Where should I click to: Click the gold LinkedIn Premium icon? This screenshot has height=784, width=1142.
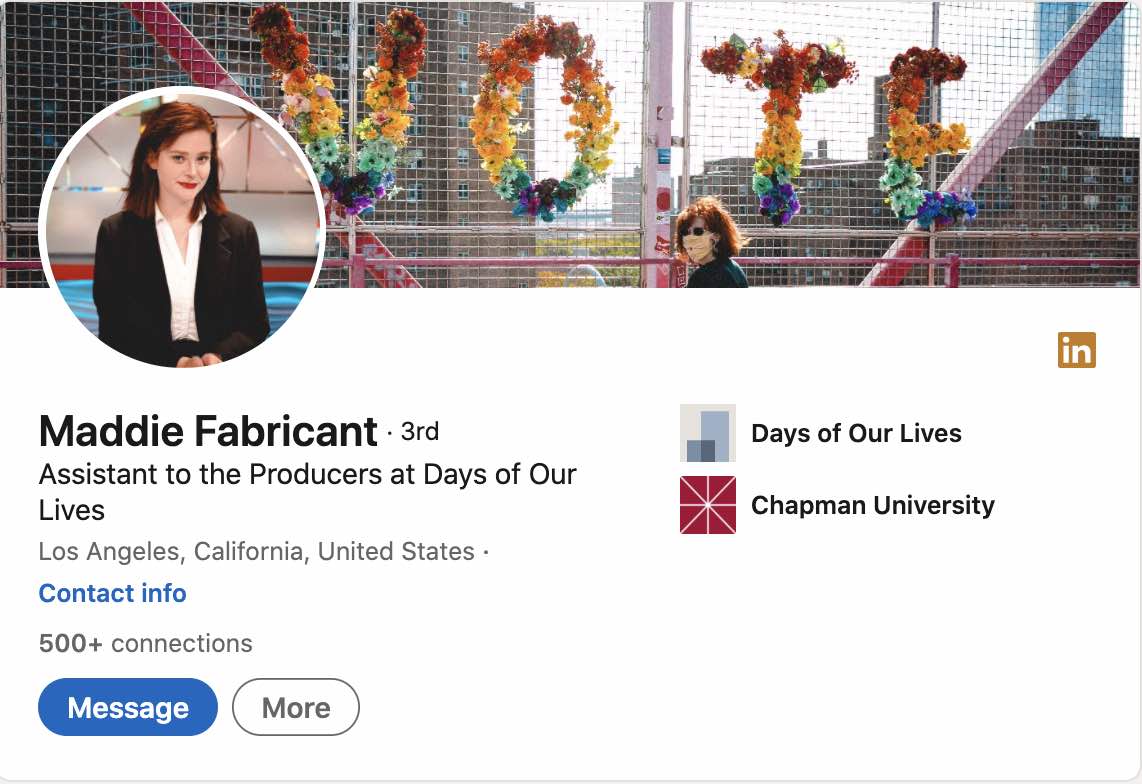tap(1076, 350)
